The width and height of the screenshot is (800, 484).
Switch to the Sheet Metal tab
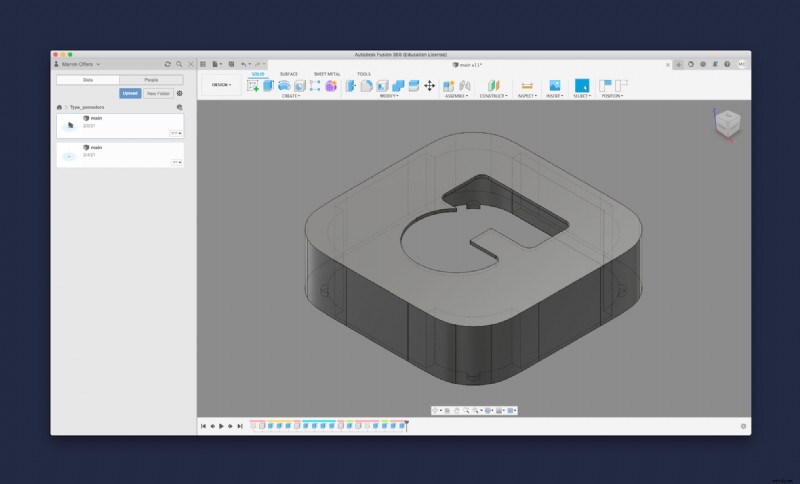point(327,74)
